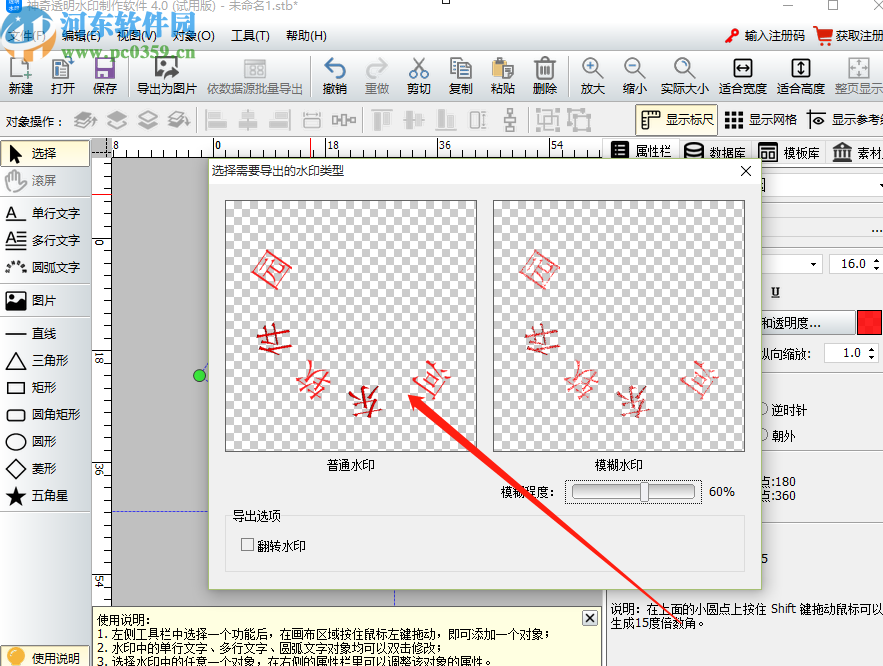
Task: Click the blur level (模糊程度) slider handle
Action: [x=644, y=491]
